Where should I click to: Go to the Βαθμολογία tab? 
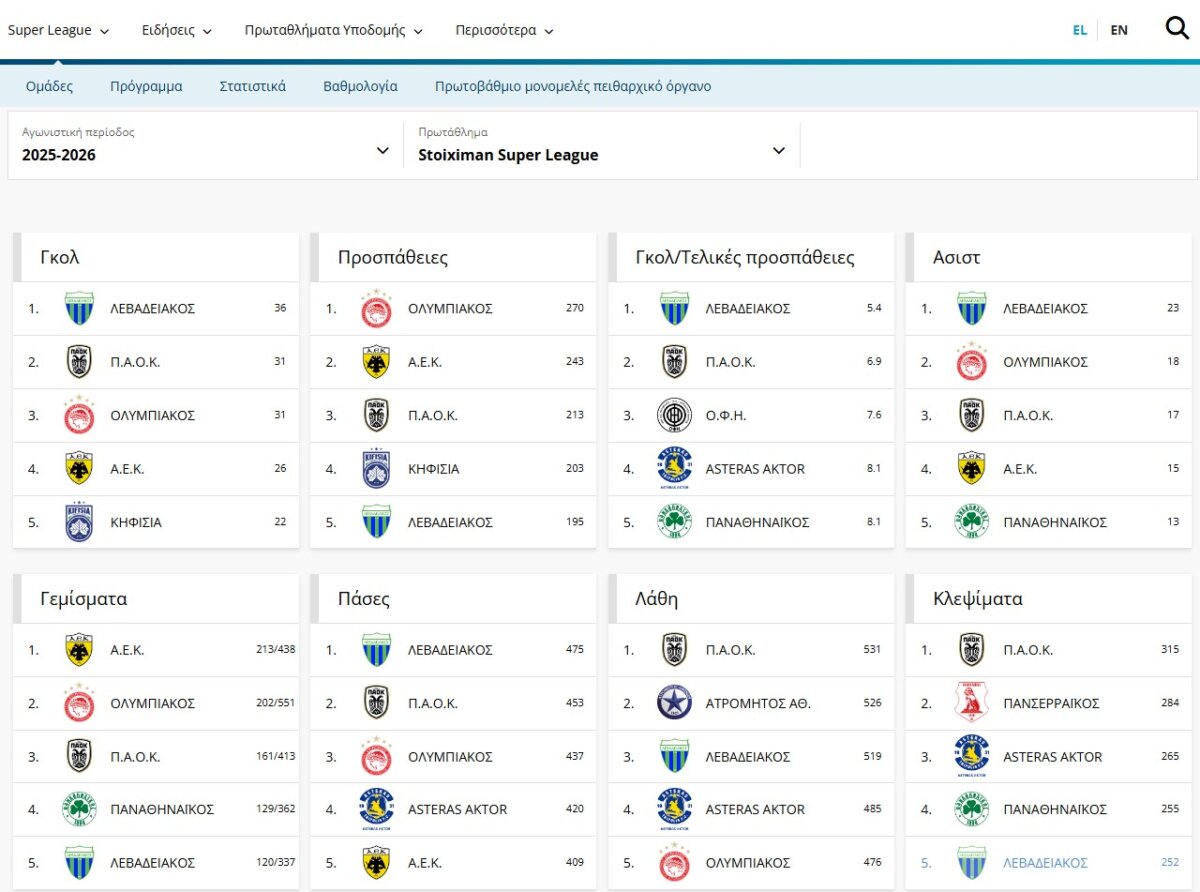(x=360, y=86)
